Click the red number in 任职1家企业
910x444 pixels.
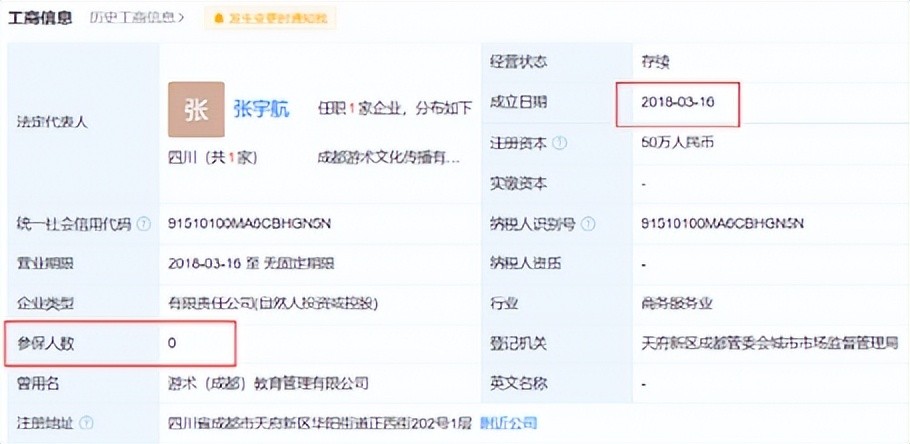click(352, 109)
